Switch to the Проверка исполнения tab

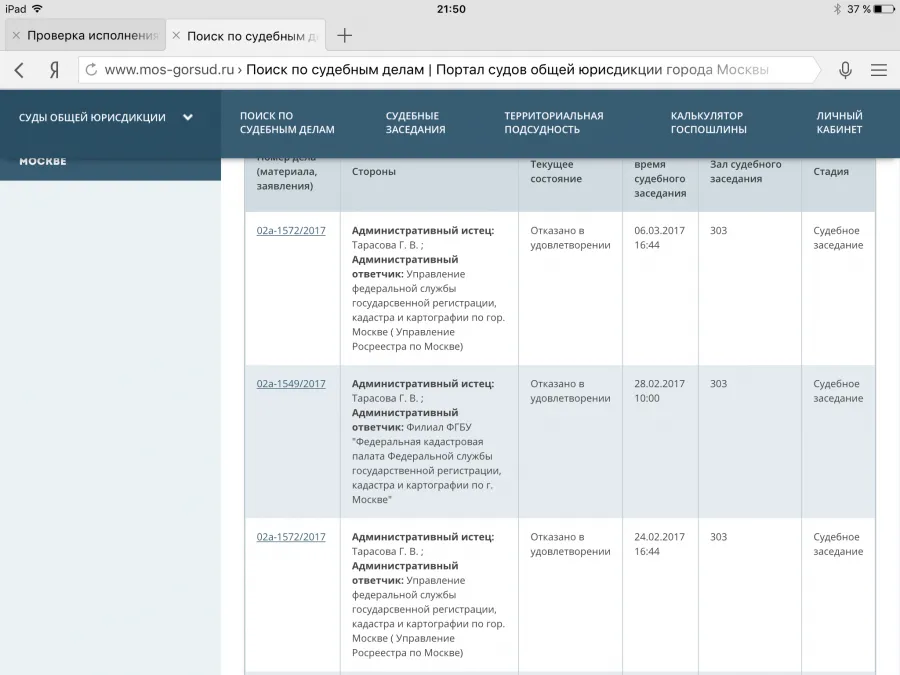(86, 36)
